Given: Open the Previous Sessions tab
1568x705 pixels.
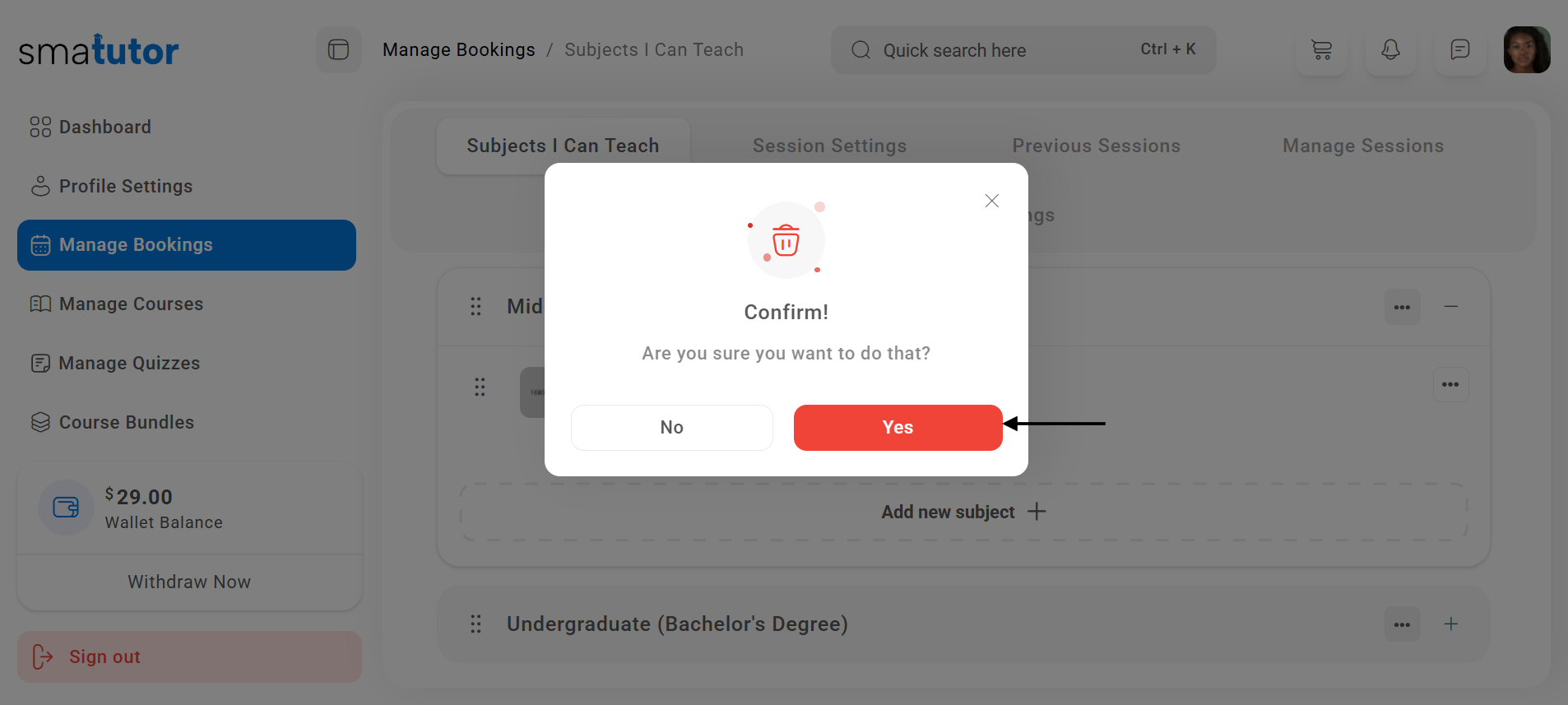Looking at the screenshot, I should pos(1096,146).
